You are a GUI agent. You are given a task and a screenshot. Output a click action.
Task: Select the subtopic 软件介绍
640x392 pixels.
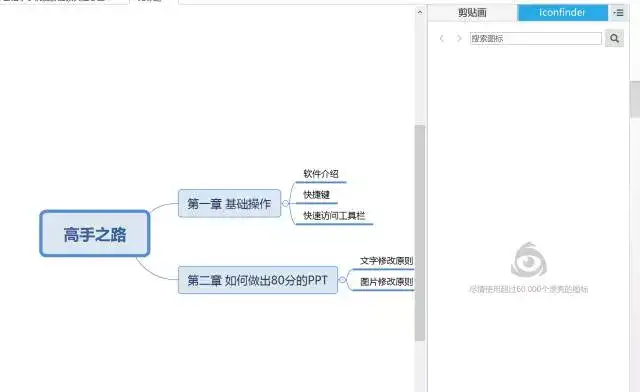[321, 174]
